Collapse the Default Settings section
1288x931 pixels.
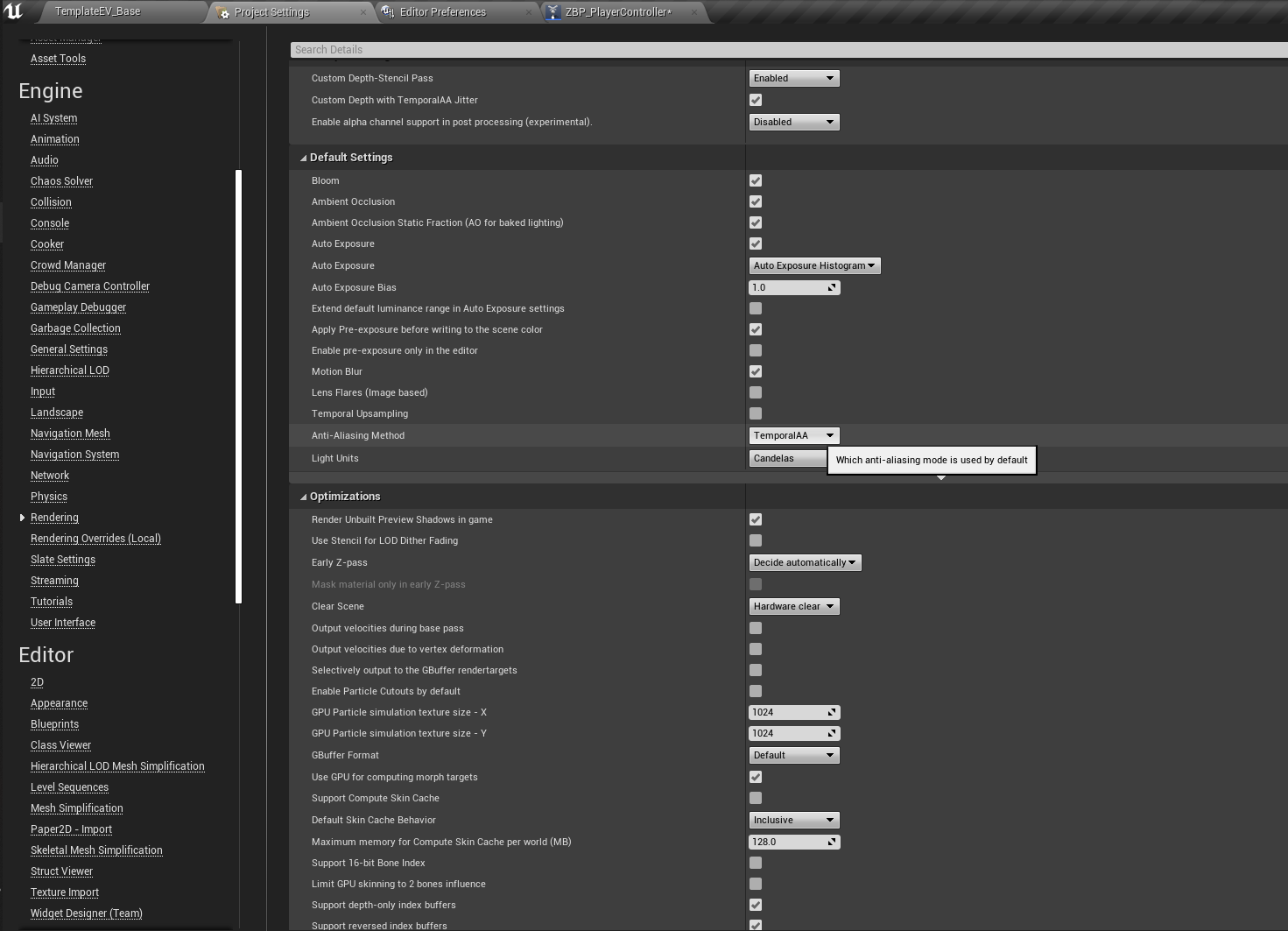pyautogui.click(x=302, y=158)
